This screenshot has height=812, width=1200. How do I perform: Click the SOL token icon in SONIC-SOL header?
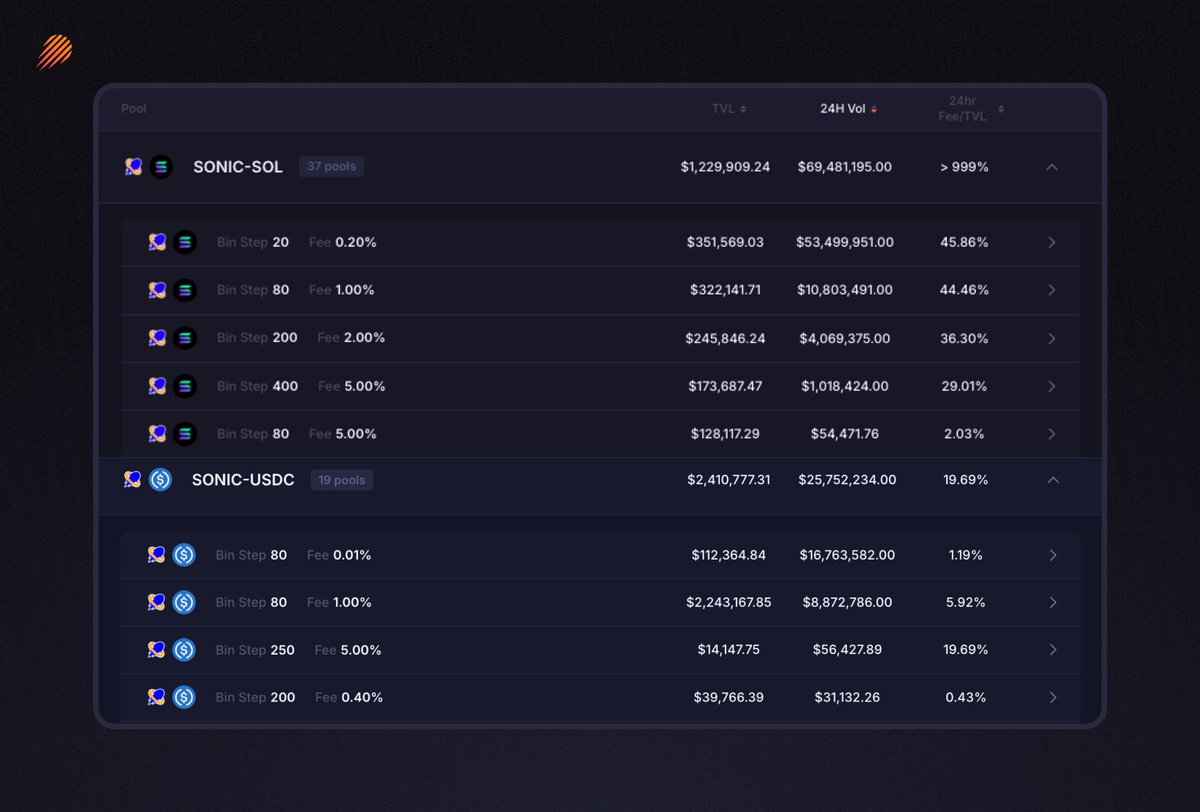pyautogui.click(x=161, y=167)
